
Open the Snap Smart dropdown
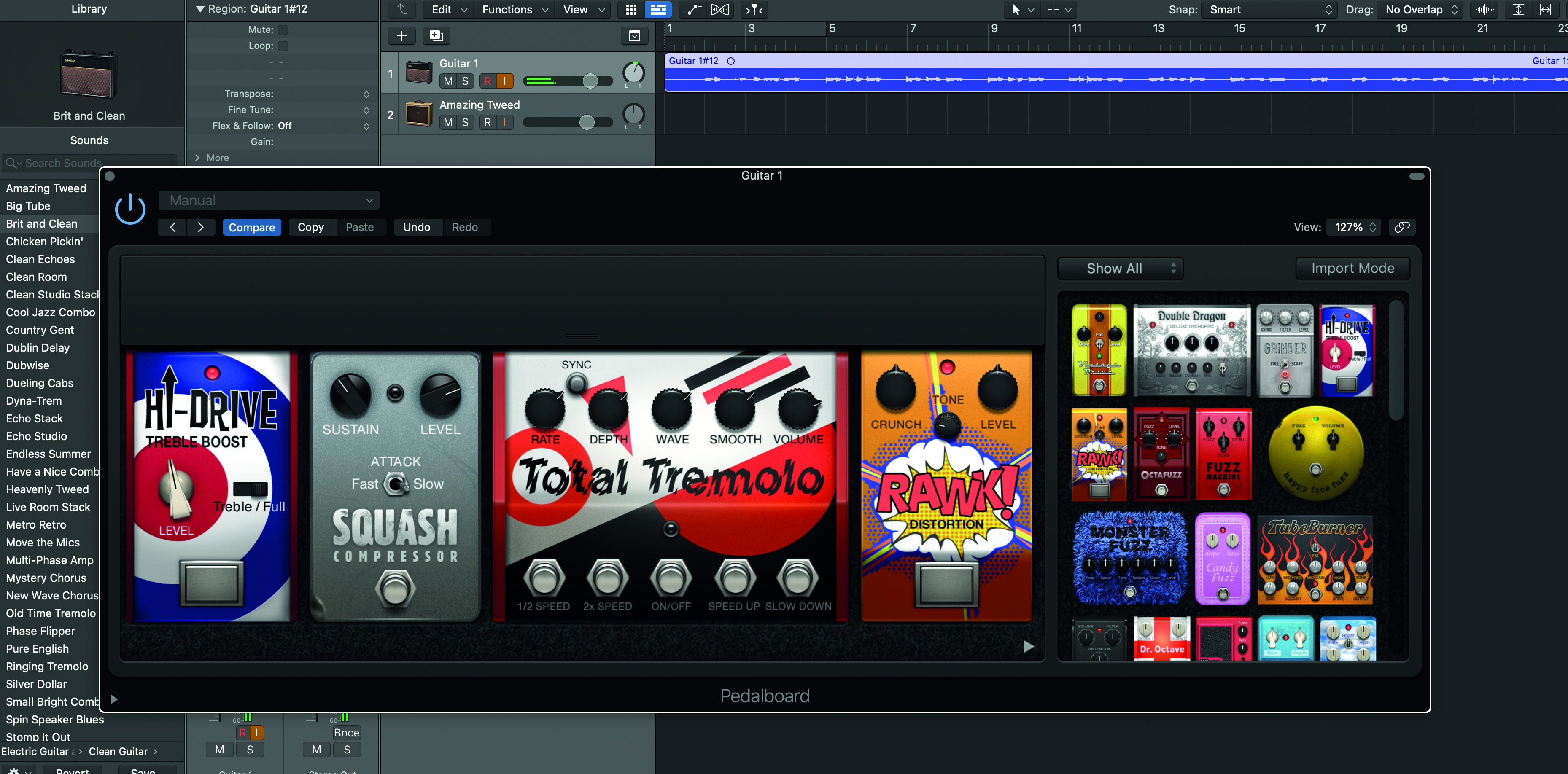pyautogui.click(x=1270, y=10)
